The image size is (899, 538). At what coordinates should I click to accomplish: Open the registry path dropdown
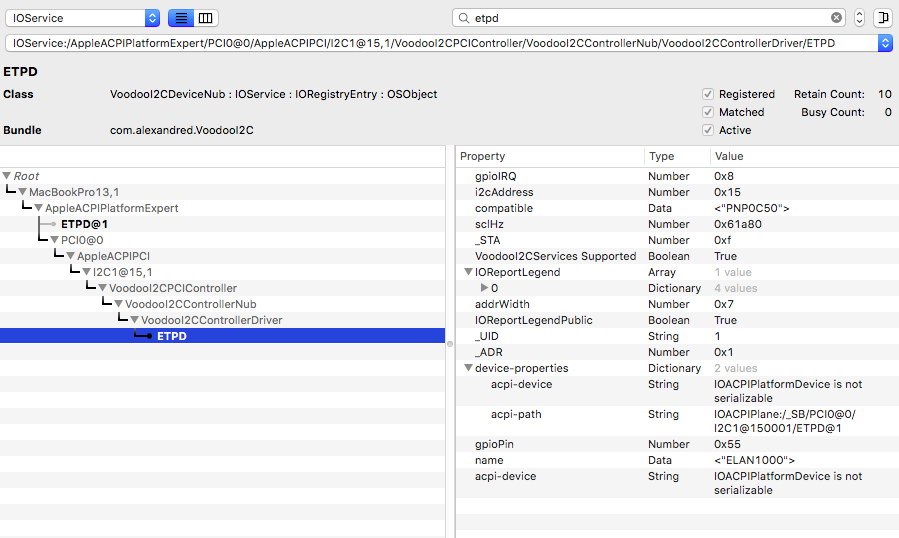coord(884,43)
